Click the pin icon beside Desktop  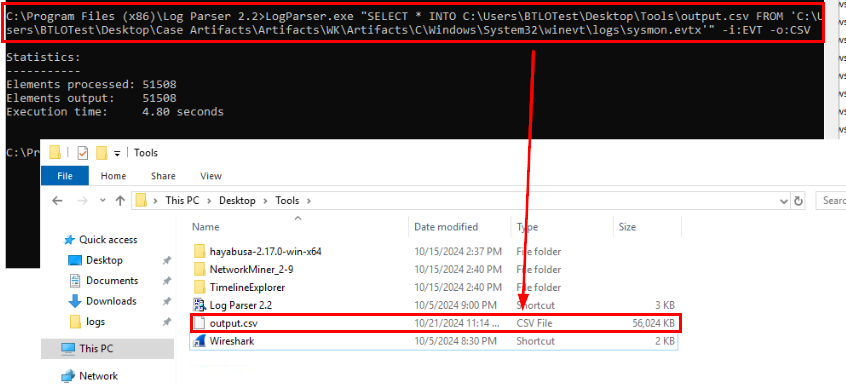pyautogui.click(x=167, y=260)
